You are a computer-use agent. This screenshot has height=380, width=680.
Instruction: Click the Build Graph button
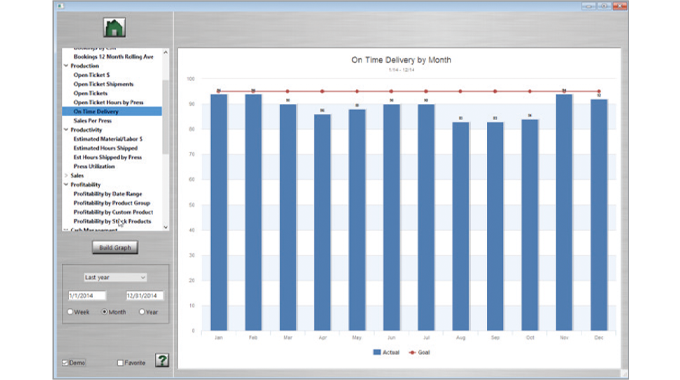tap(115, 247)
